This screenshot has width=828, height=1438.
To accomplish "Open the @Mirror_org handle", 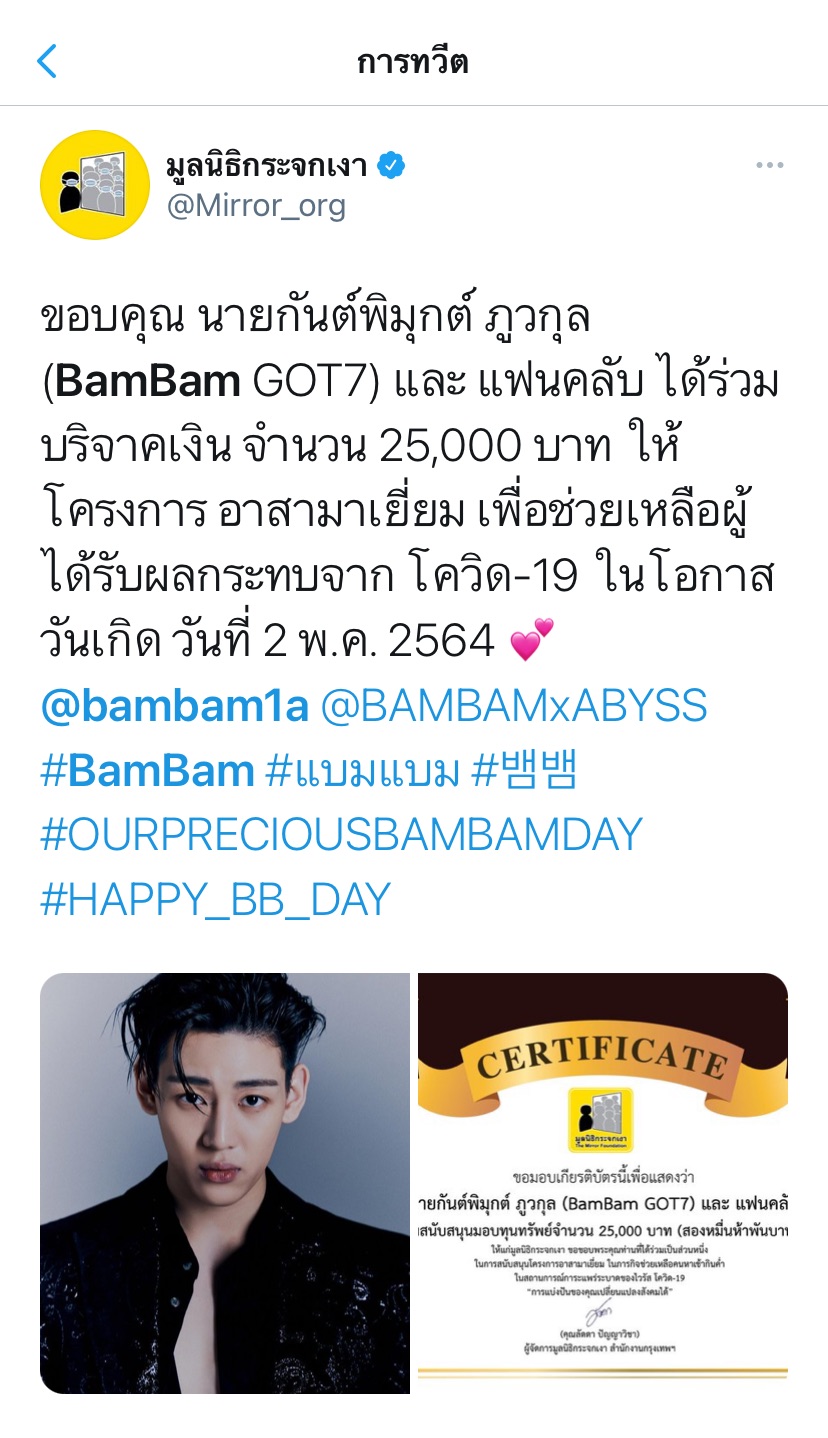I will pyautogui.click(x=256, y=206).
